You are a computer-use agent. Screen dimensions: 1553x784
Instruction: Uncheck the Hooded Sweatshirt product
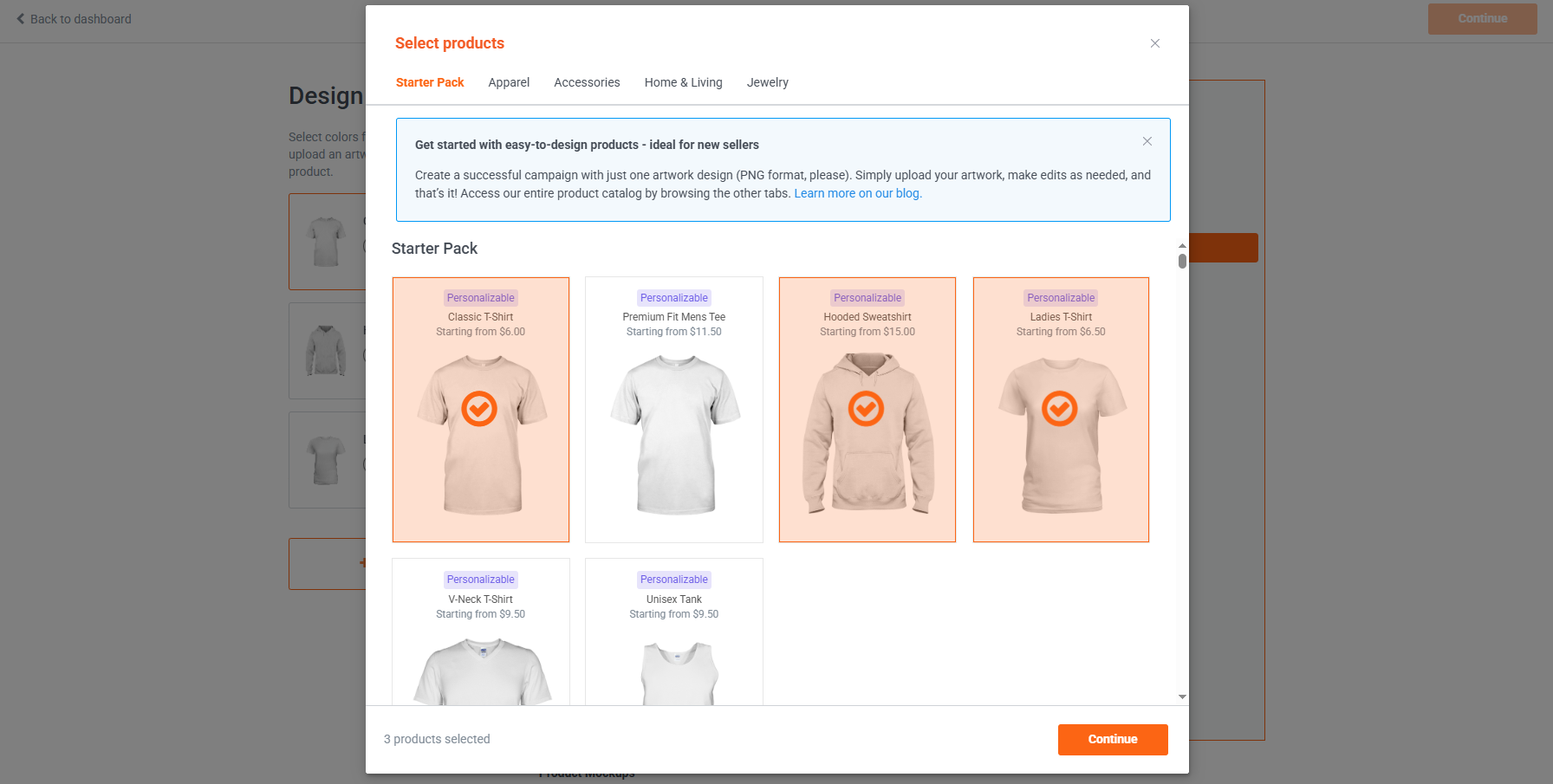pyautogui.click(x=866, y=409)
